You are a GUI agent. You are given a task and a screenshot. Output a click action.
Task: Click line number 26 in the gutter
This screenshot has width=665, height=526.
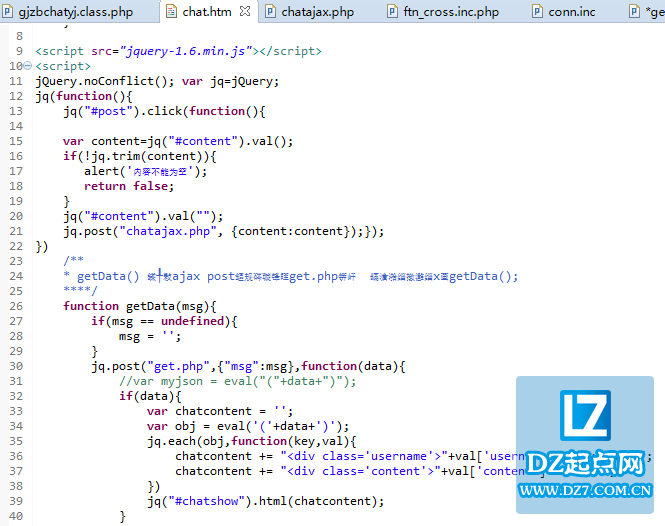16,306
